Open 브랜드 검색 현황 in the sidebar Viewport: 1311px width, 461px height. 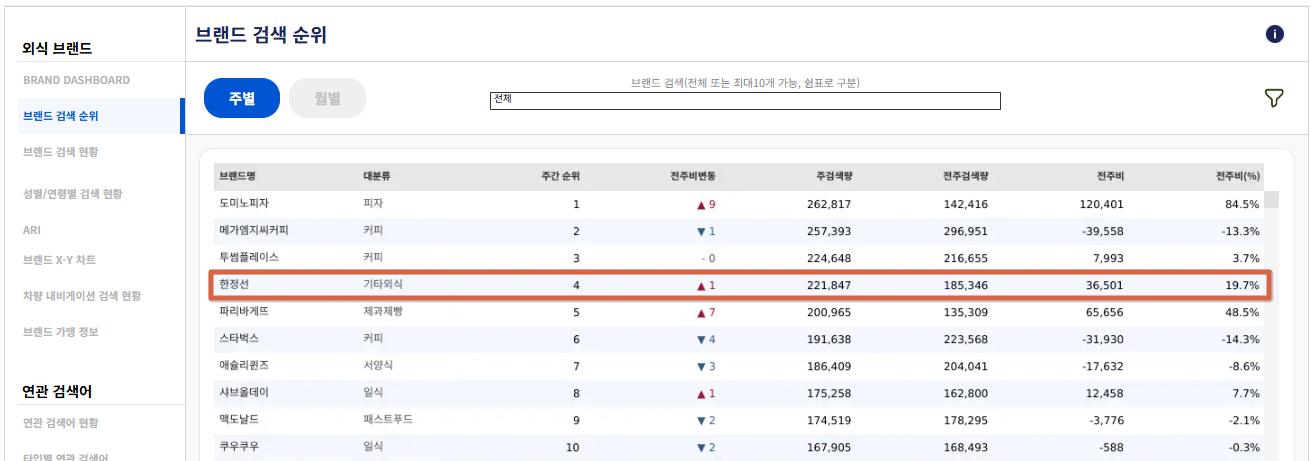[x=61, y=152]
